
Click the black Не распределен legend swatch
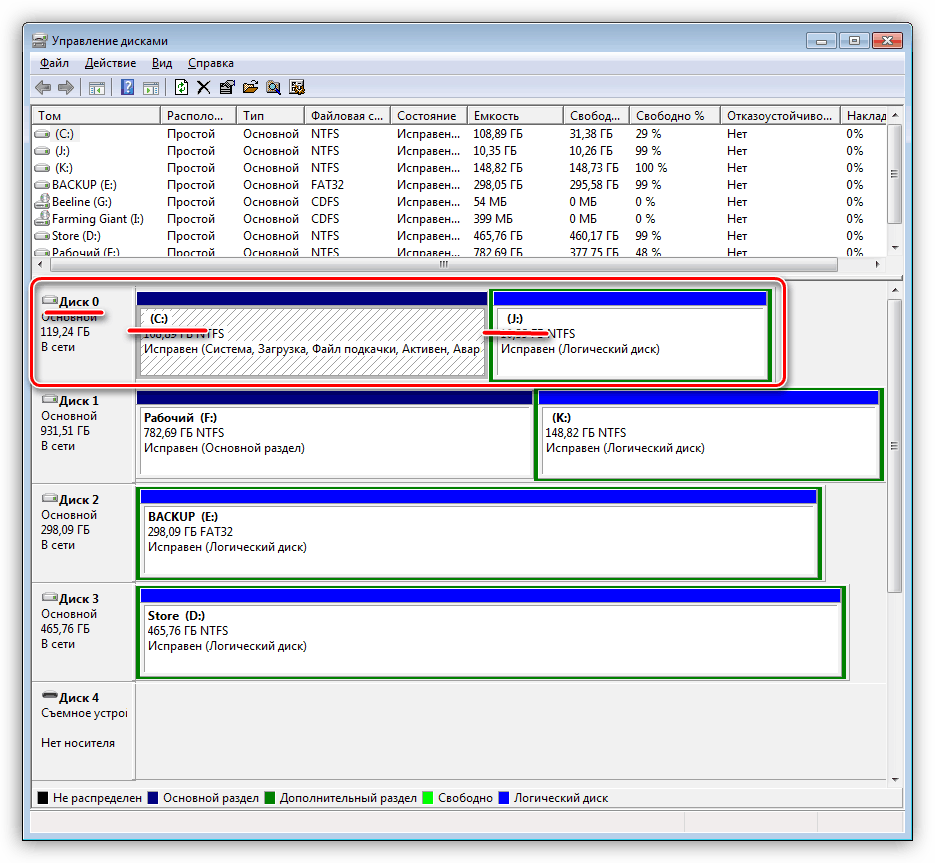point(43,797)
